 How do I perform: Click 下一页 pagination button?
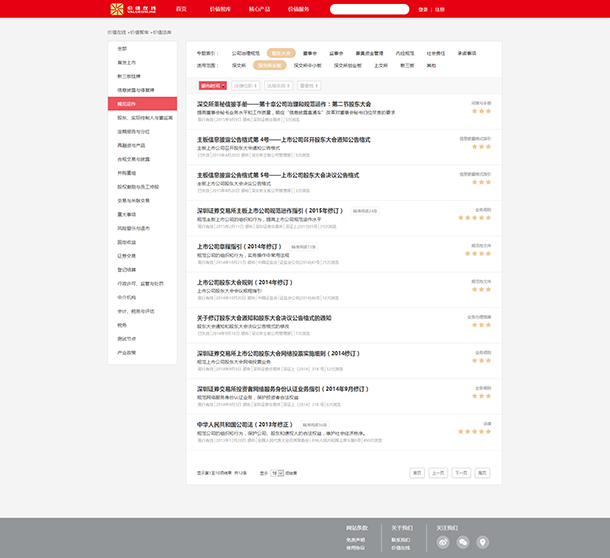(x=461, y=473)
